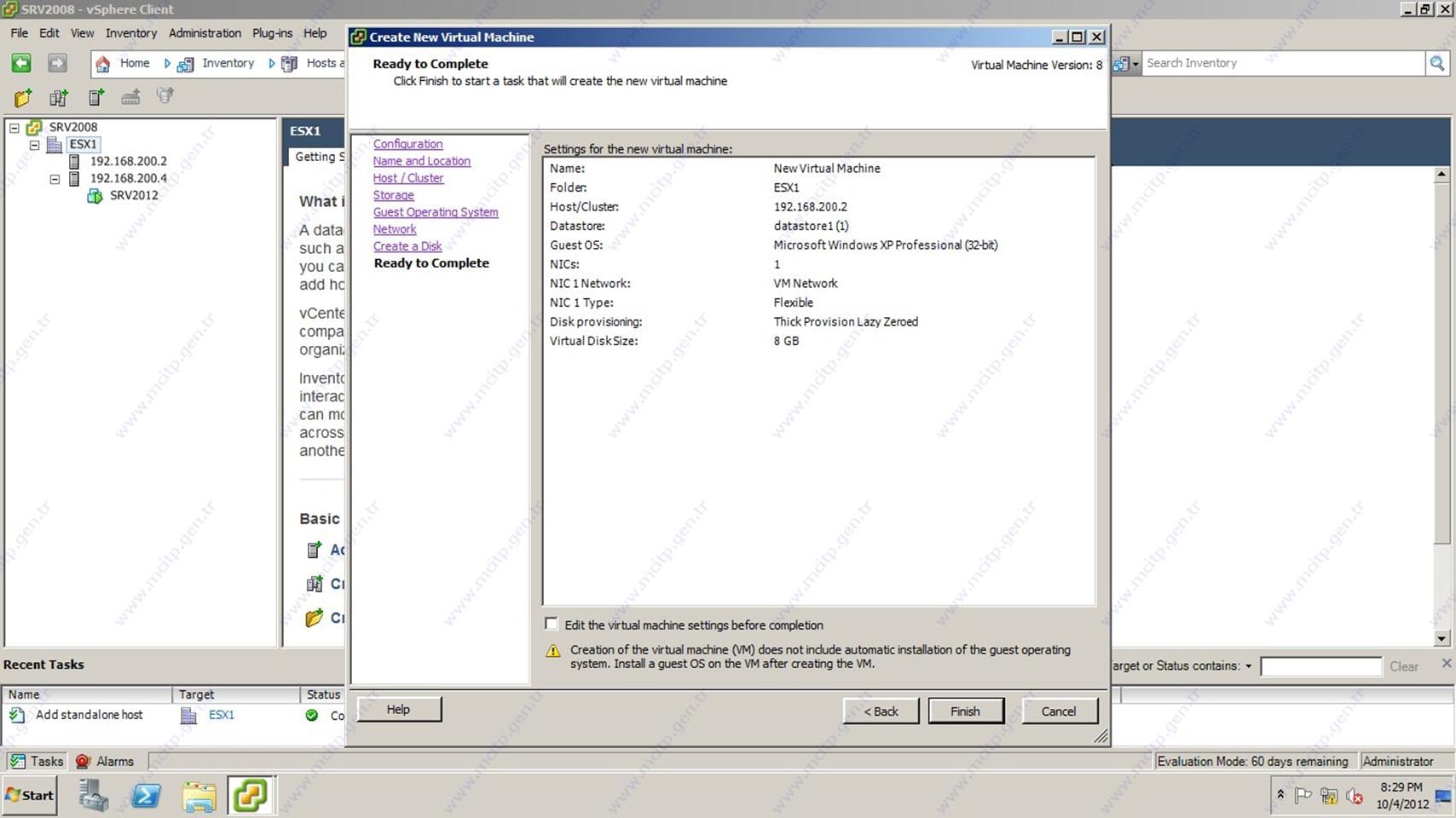Image resolution: width=1456 pixels, height=818 pixels.
Task: Open the Administration menu
Action: coord(205,33)
